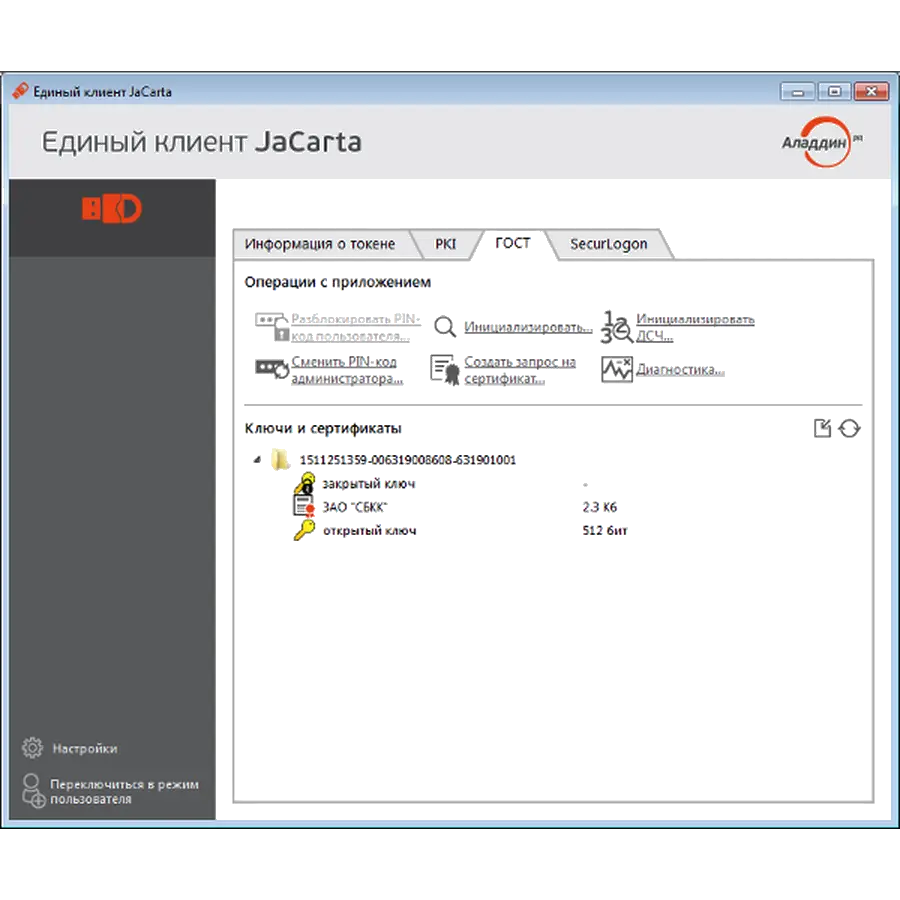
Task: Click the unlock user PIN icon
Action: pos(271,327)
